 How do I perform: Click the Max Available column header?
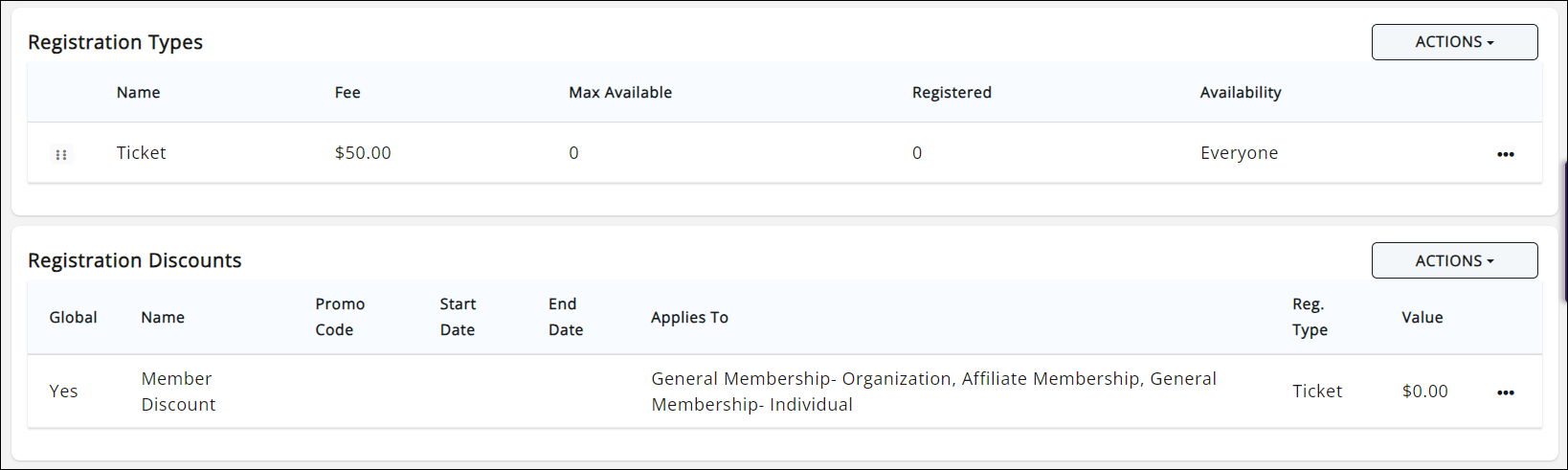620,93
